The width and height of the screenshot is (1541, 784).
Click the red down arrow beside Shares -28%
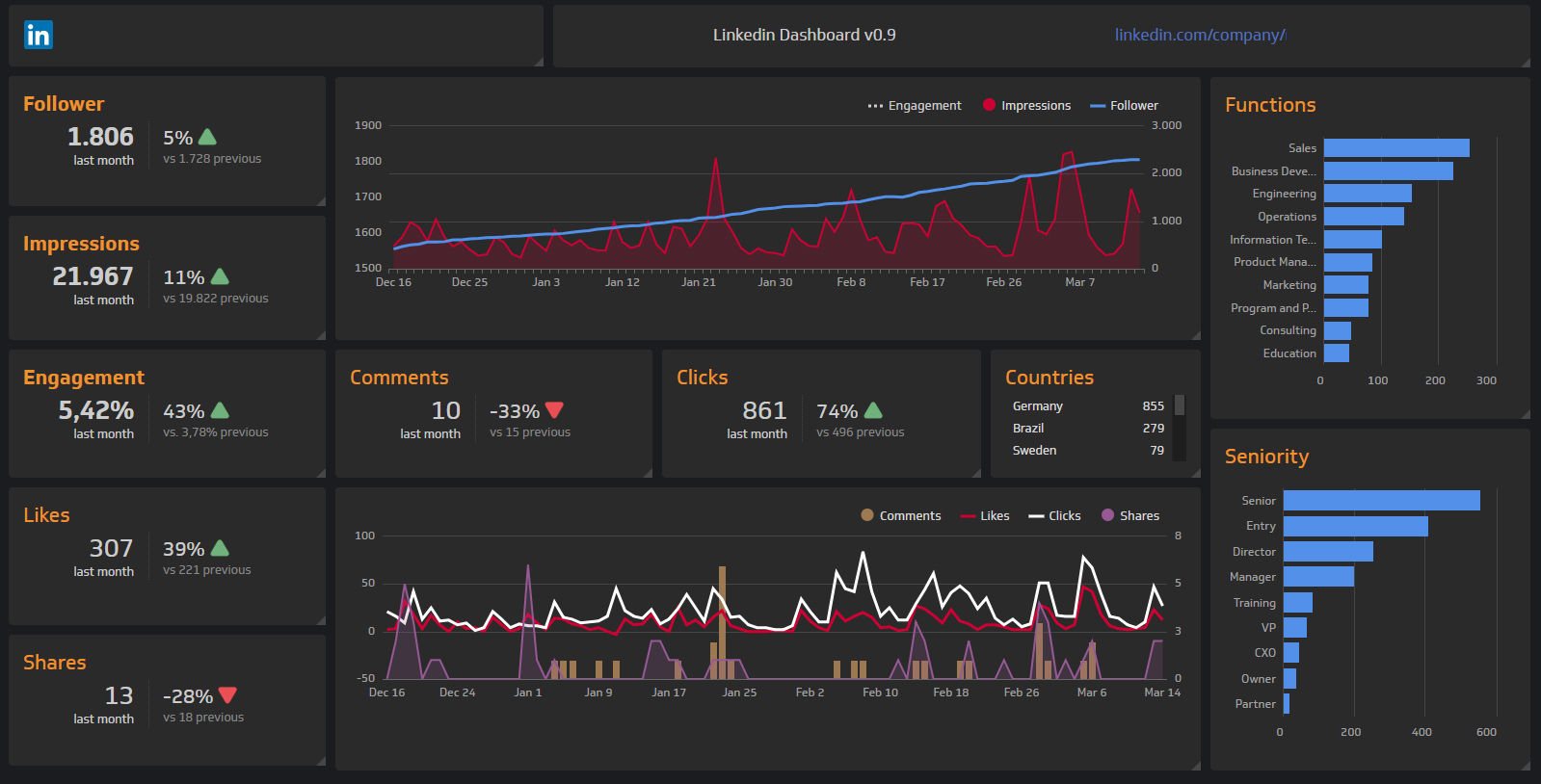click(x=227, y=695)
